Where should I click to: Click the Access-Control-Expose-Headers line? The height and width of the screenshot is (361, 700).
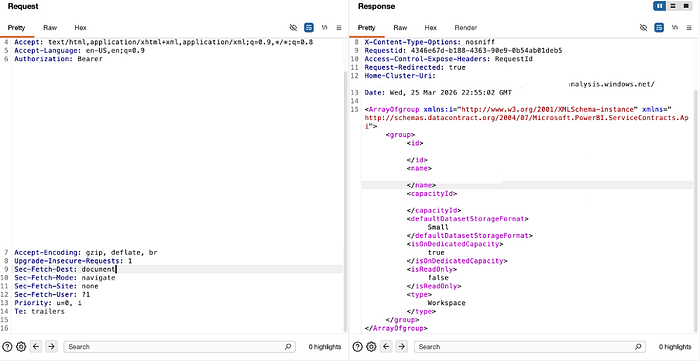click(x=449, y=59)
